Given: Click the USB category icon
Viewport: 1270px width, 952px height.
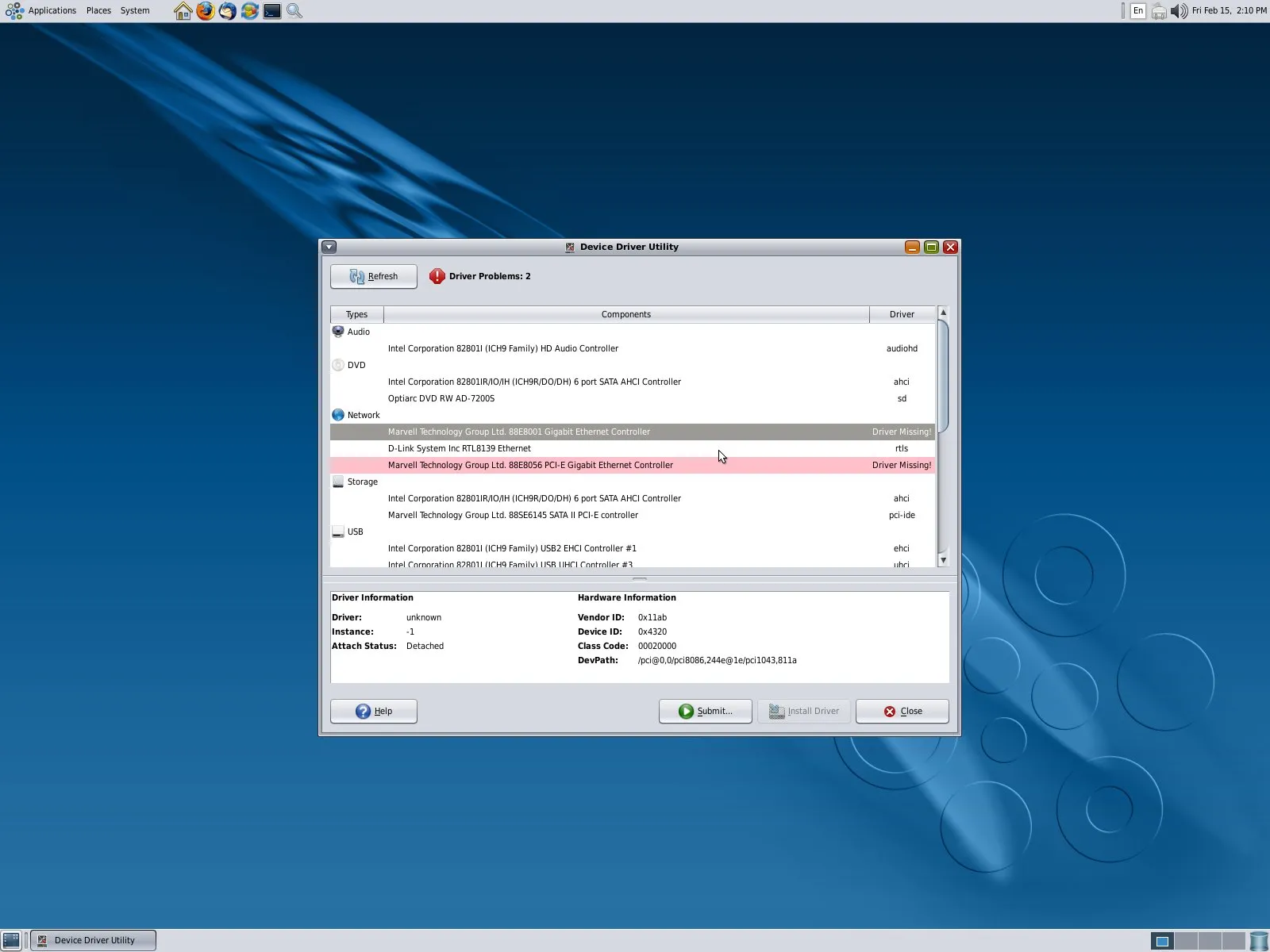Looking at the screenshot, I should [x=338, y=532].
